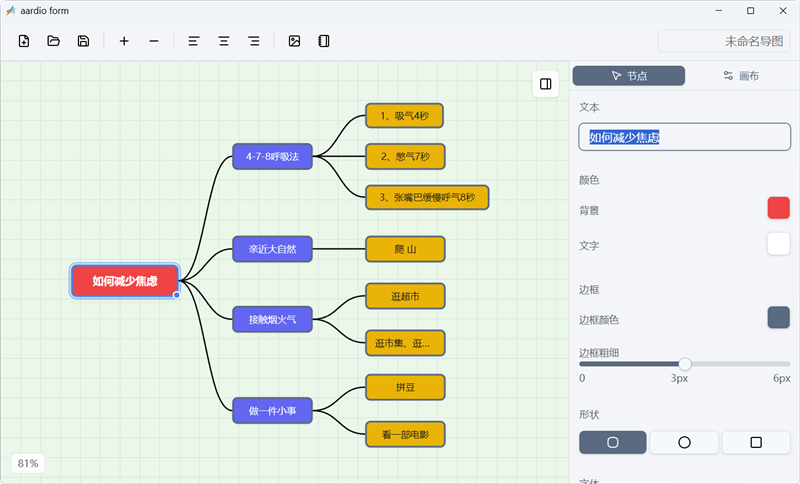Click the 未命名导图 title field
800x484 pixels.
[x=724, y=41]
